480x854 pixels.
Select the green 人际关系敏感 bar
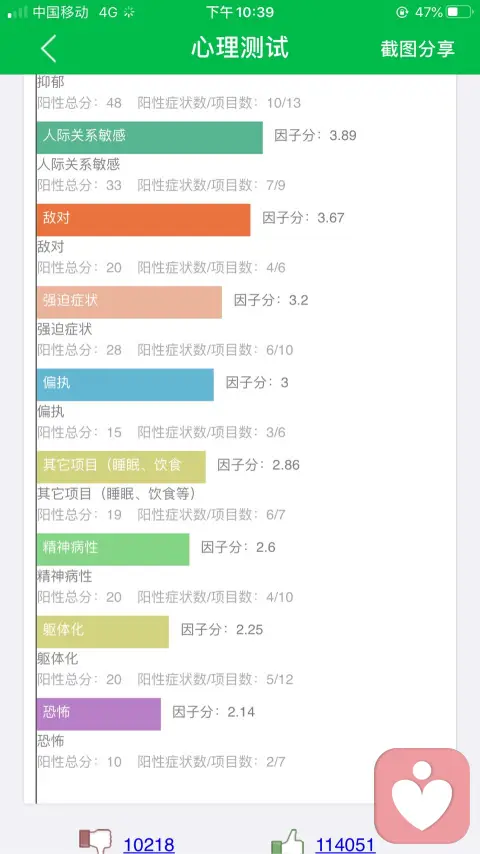[150, 137]
